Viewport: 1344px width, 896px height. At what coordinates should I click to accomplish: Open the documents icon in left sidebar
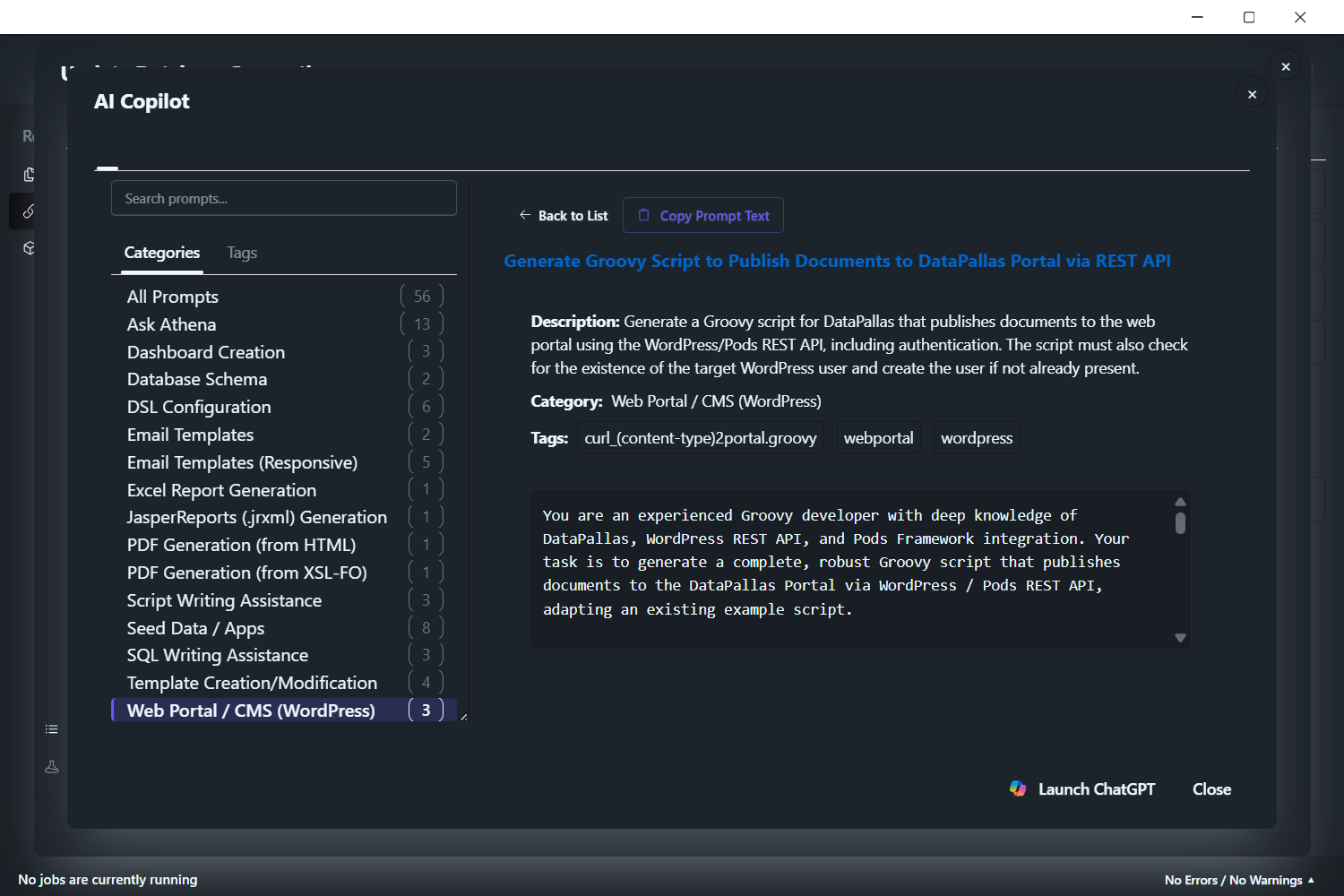(x=29, y=174)
